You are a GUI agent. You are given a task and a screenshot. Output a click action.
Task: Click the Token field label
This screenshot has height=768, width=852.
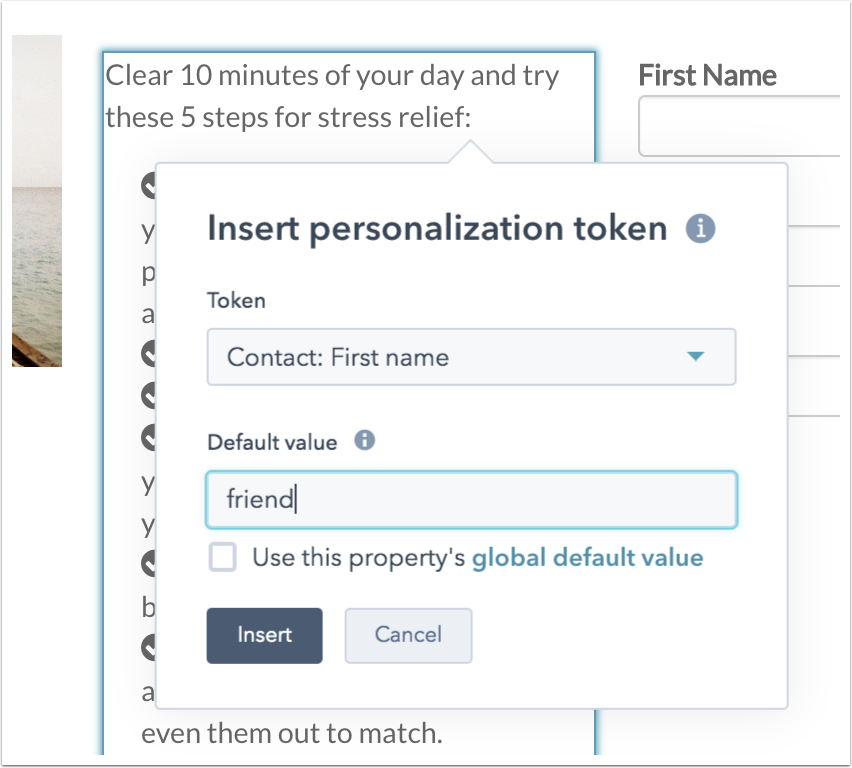click(x=236, y=301)
